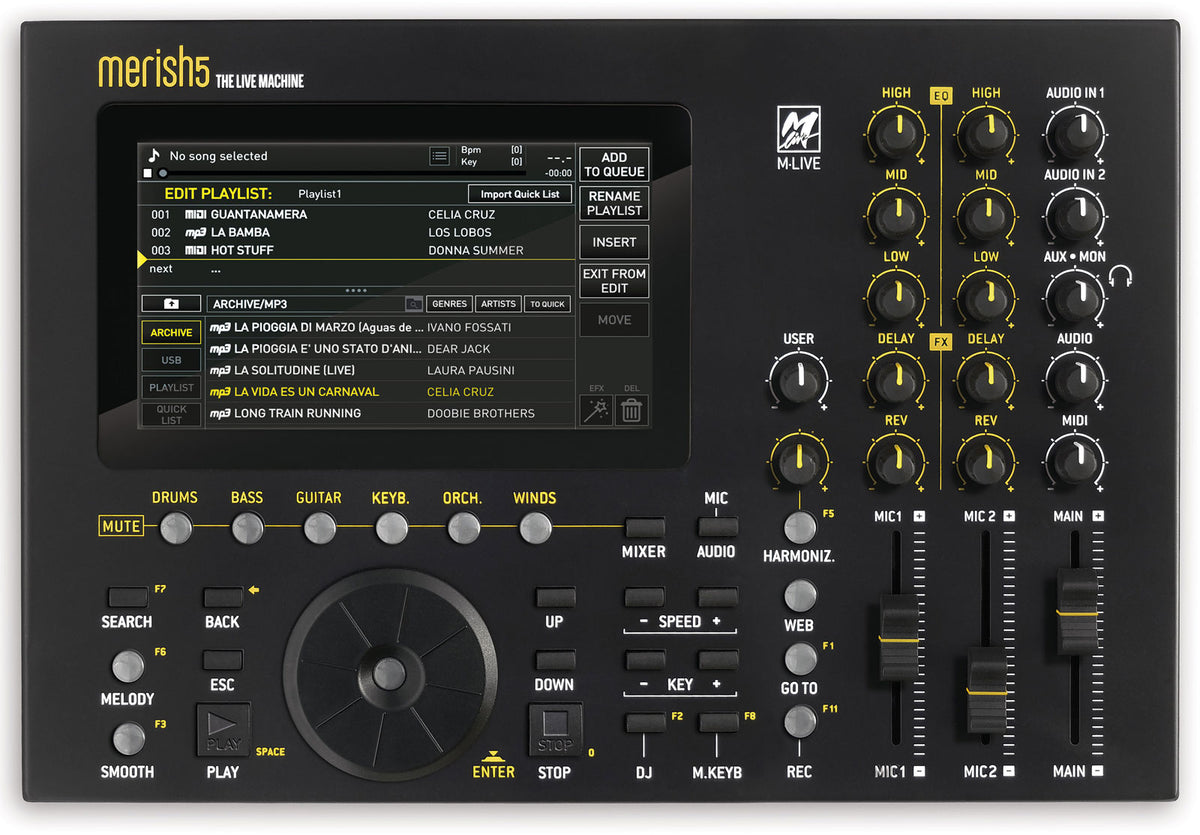Click the MIC2 minus button

click(1009, 771)
